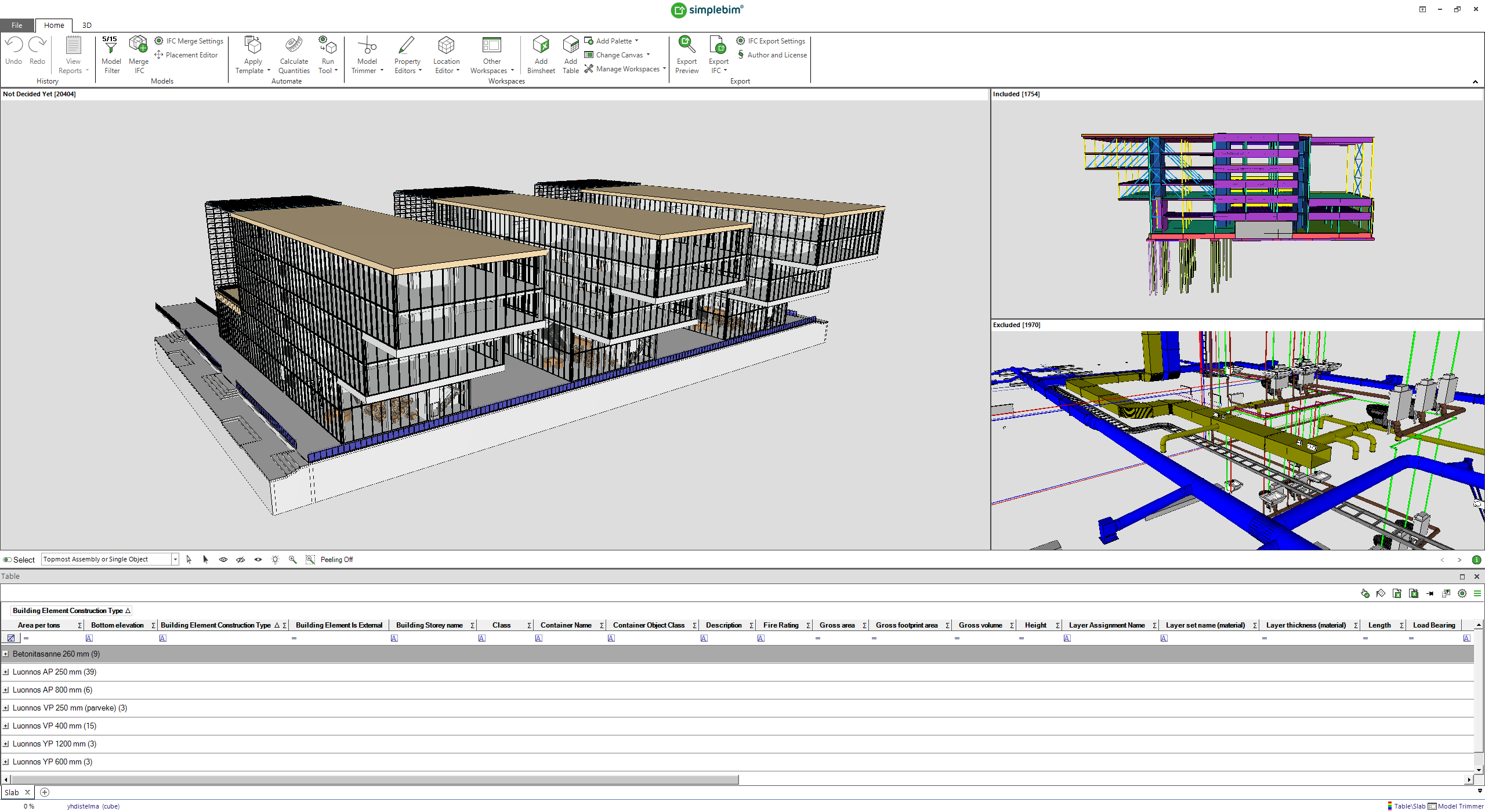The width and height of the screenshot is (1485, 812).
Task: Select the zoom magnifier tool above the Table panel
Action: click(x=293, y=559)
